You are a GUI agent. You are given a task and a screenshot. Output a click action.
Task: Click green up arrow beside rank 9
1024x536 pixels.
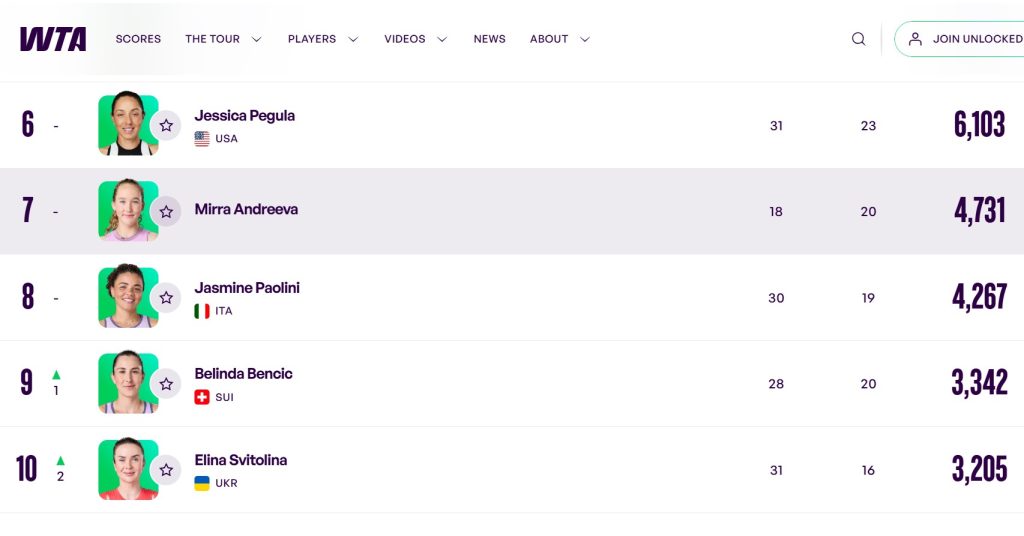(56, 375)
